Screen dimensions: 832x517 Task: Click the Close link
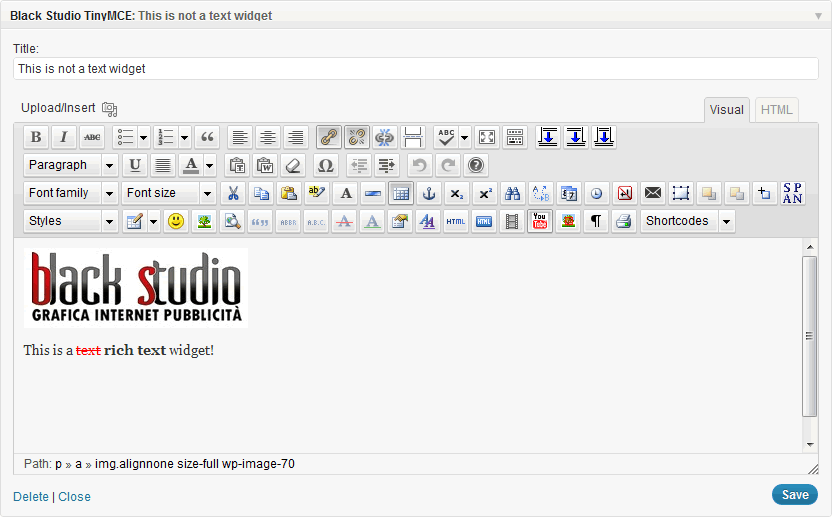point(74,497)
